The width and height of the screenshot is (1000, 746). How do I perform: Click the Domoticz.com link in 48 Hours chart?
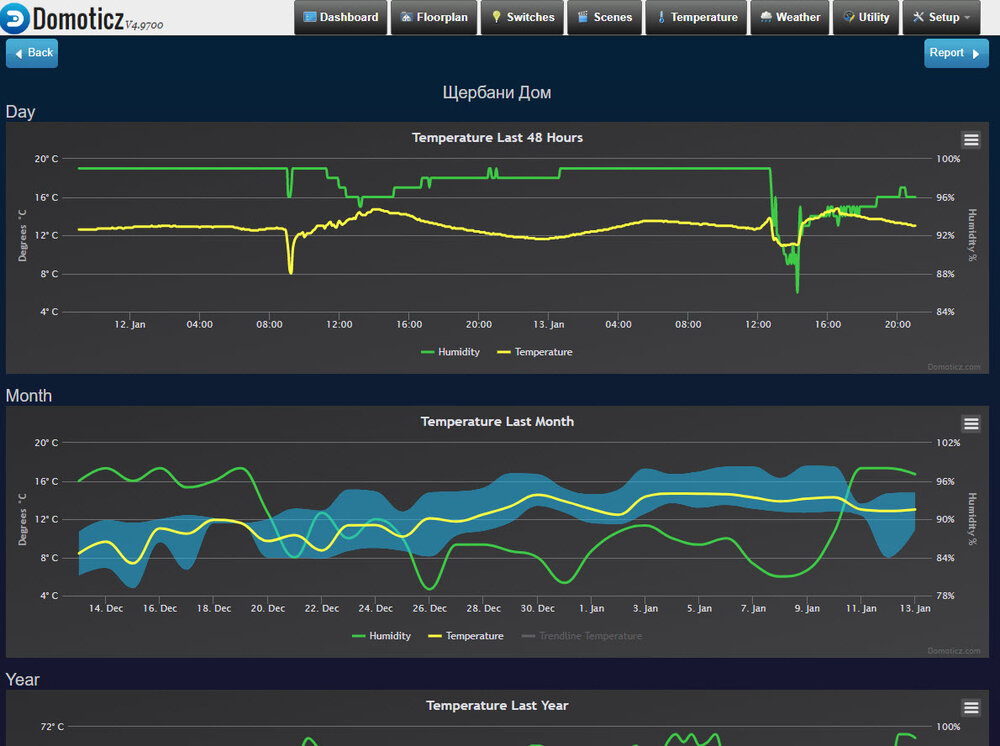(954, 367)
